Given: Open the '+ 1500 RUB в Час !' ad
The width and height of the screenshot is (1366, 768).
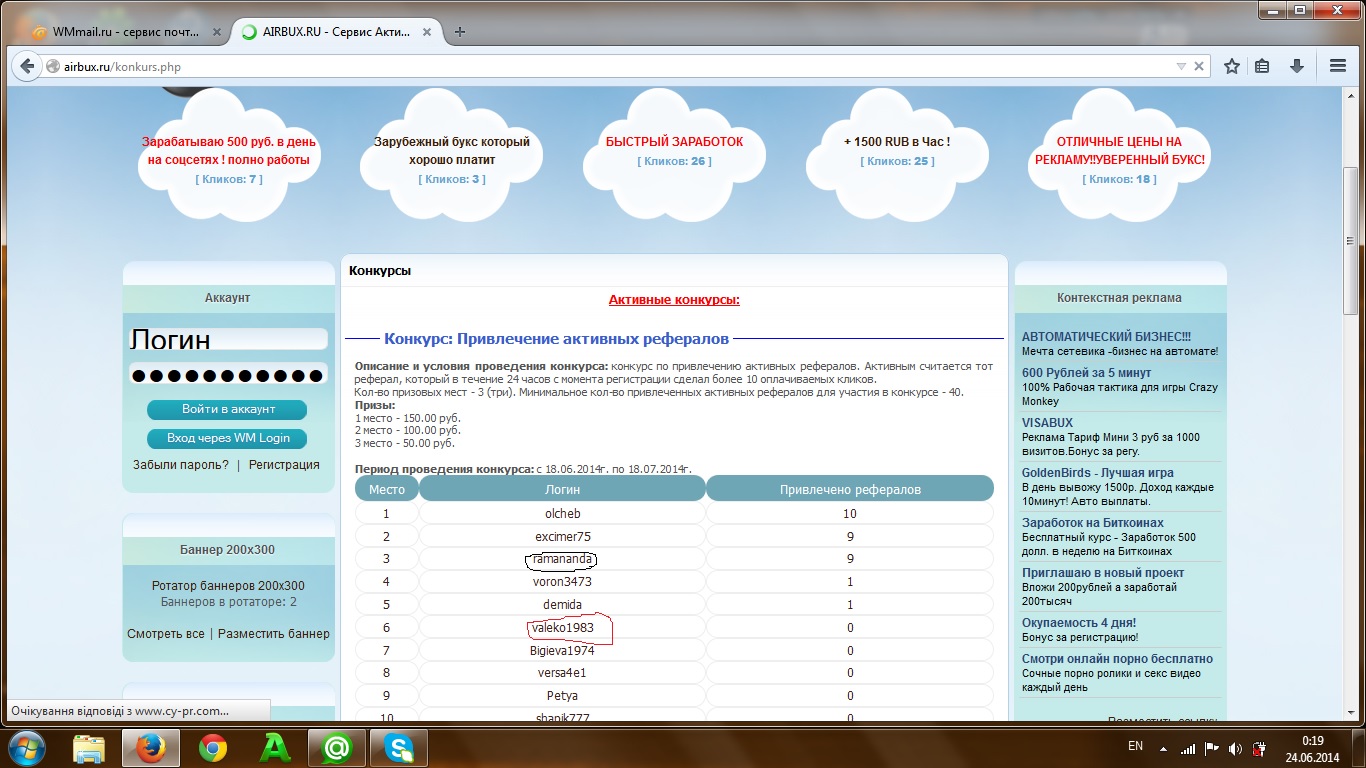Looking at the screenshot, I should 897,142.
